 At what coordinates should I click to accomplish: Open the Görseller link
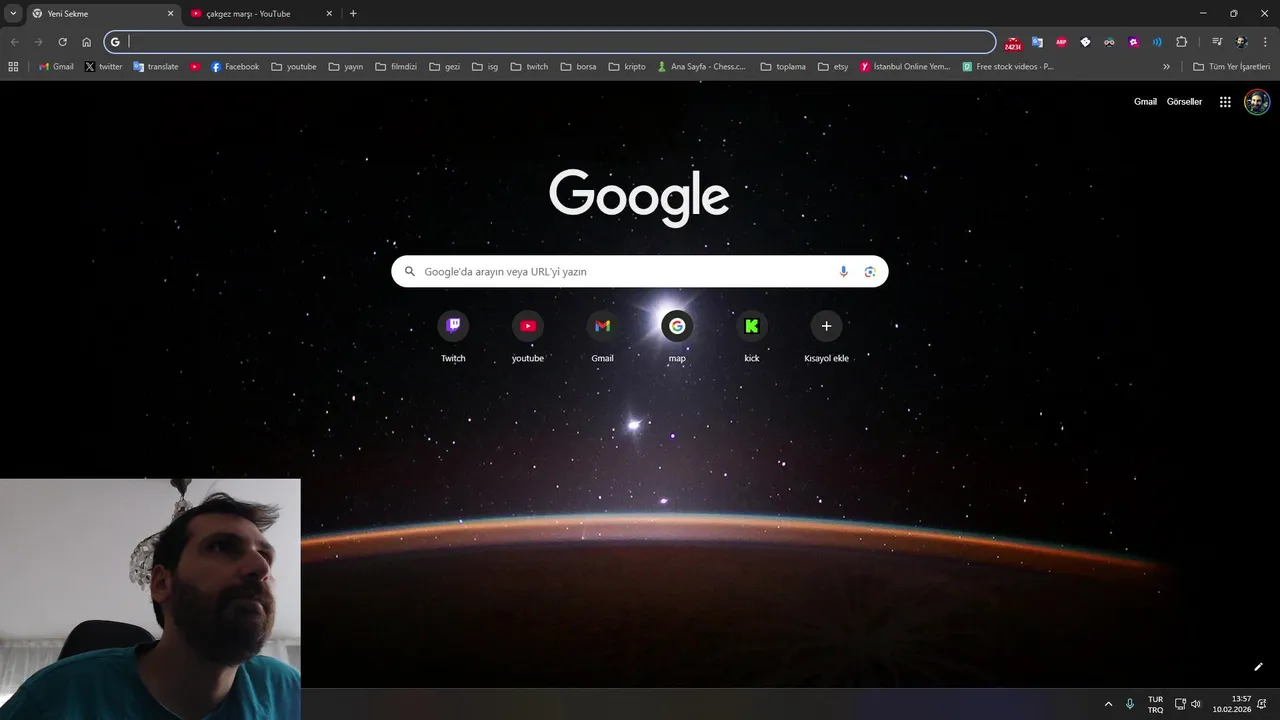pyautogui.click(x=1184, y=102)
